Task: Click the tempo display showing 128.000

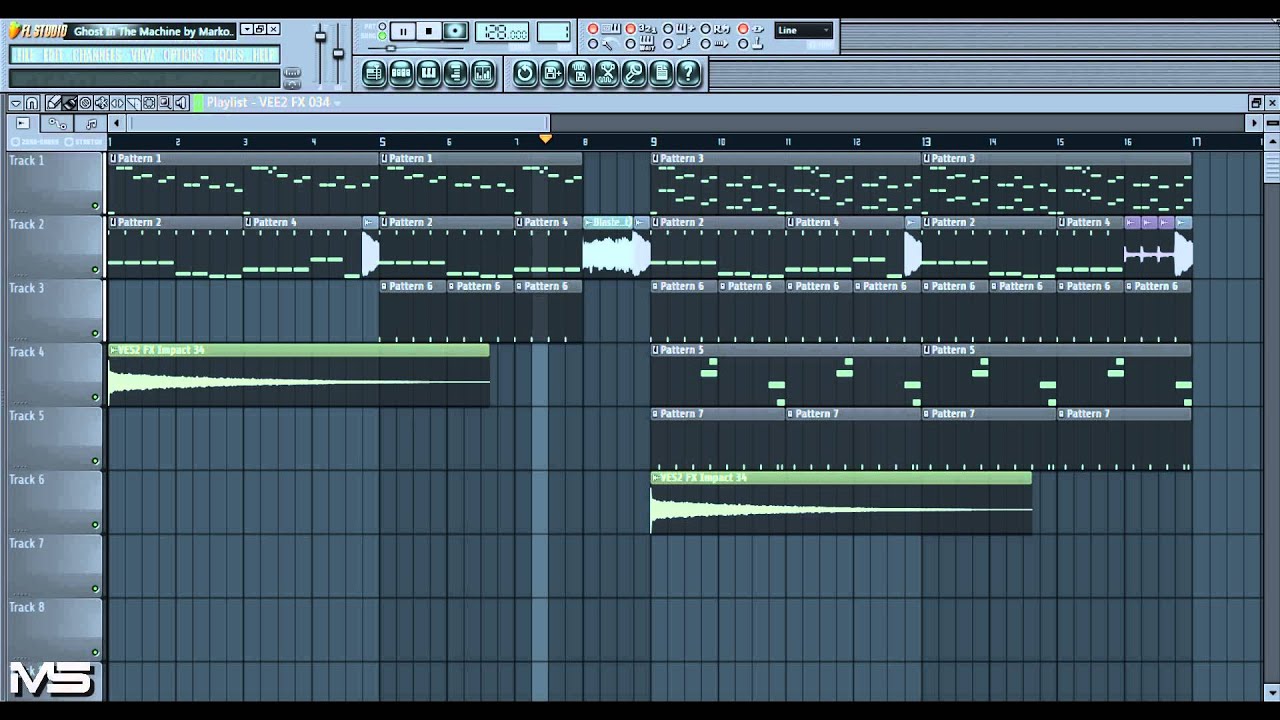Action: pyautogui.click(x=501, y=31)
